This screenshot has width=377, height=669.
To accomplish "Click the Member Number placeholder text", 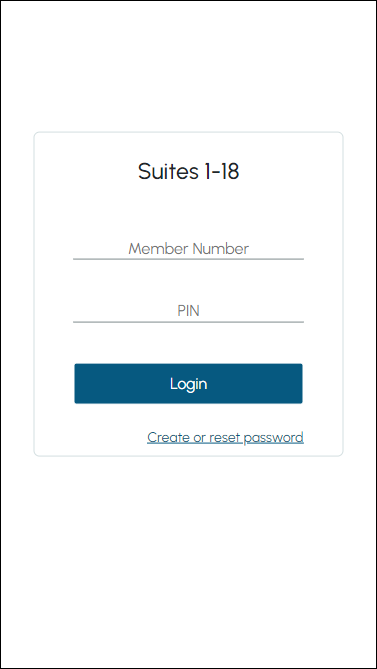I will (x=188, y=249).
